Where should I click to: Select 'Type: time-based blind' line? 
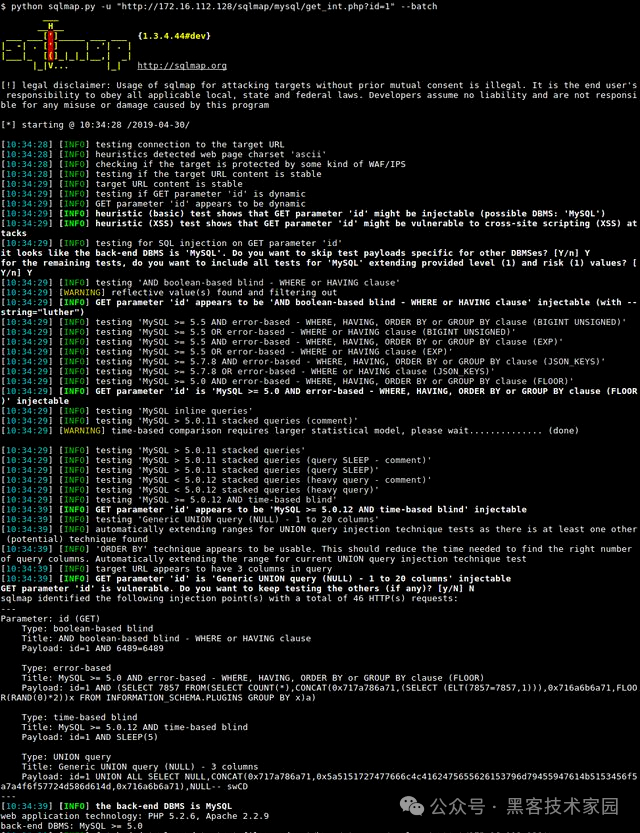click(79, 718)
